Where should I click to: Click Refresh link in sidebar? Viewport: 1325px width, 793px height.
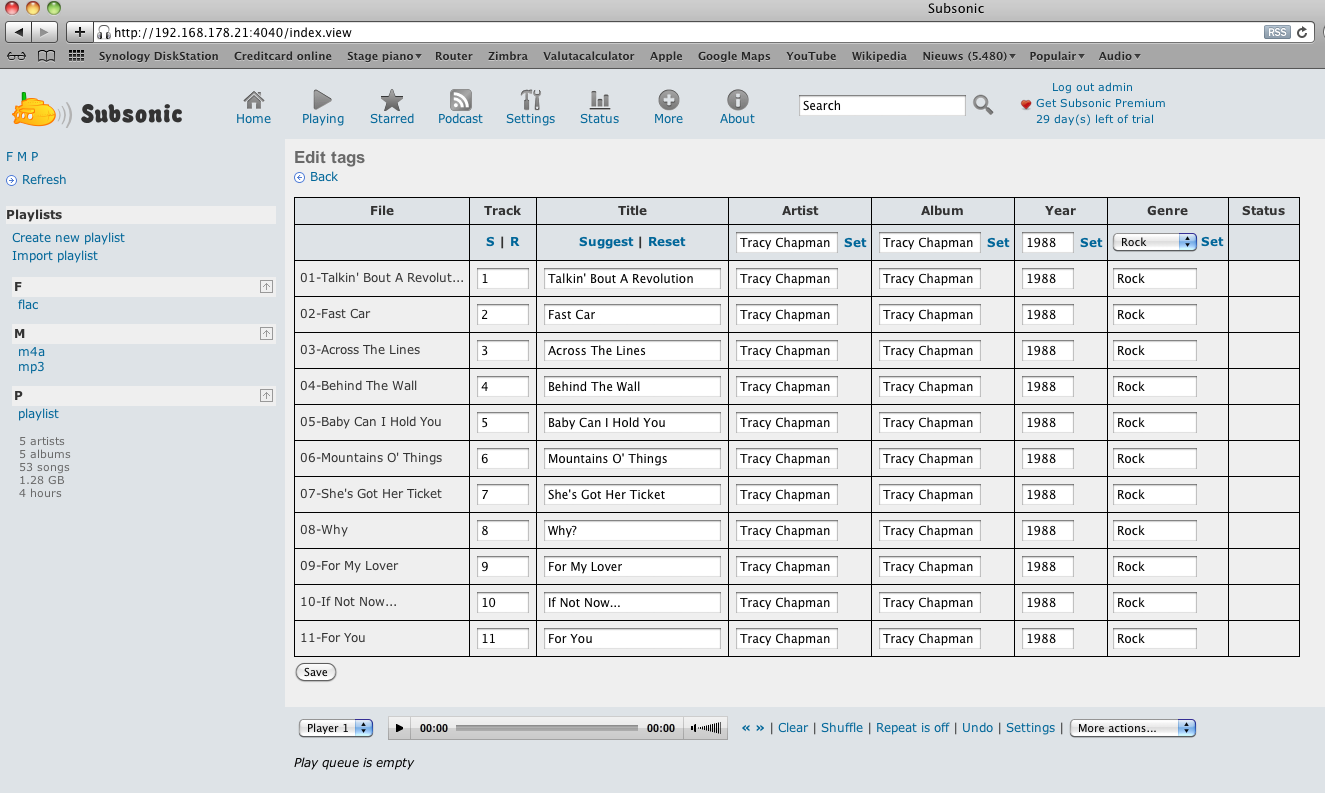coord(44,180)
